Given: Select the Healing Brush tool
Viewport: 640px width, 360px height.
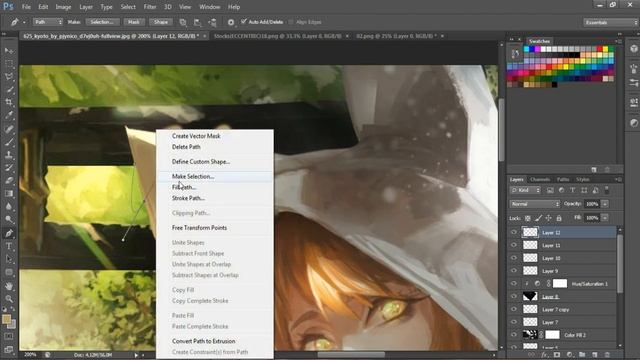Looking at the screenshot, I should 9,129.
